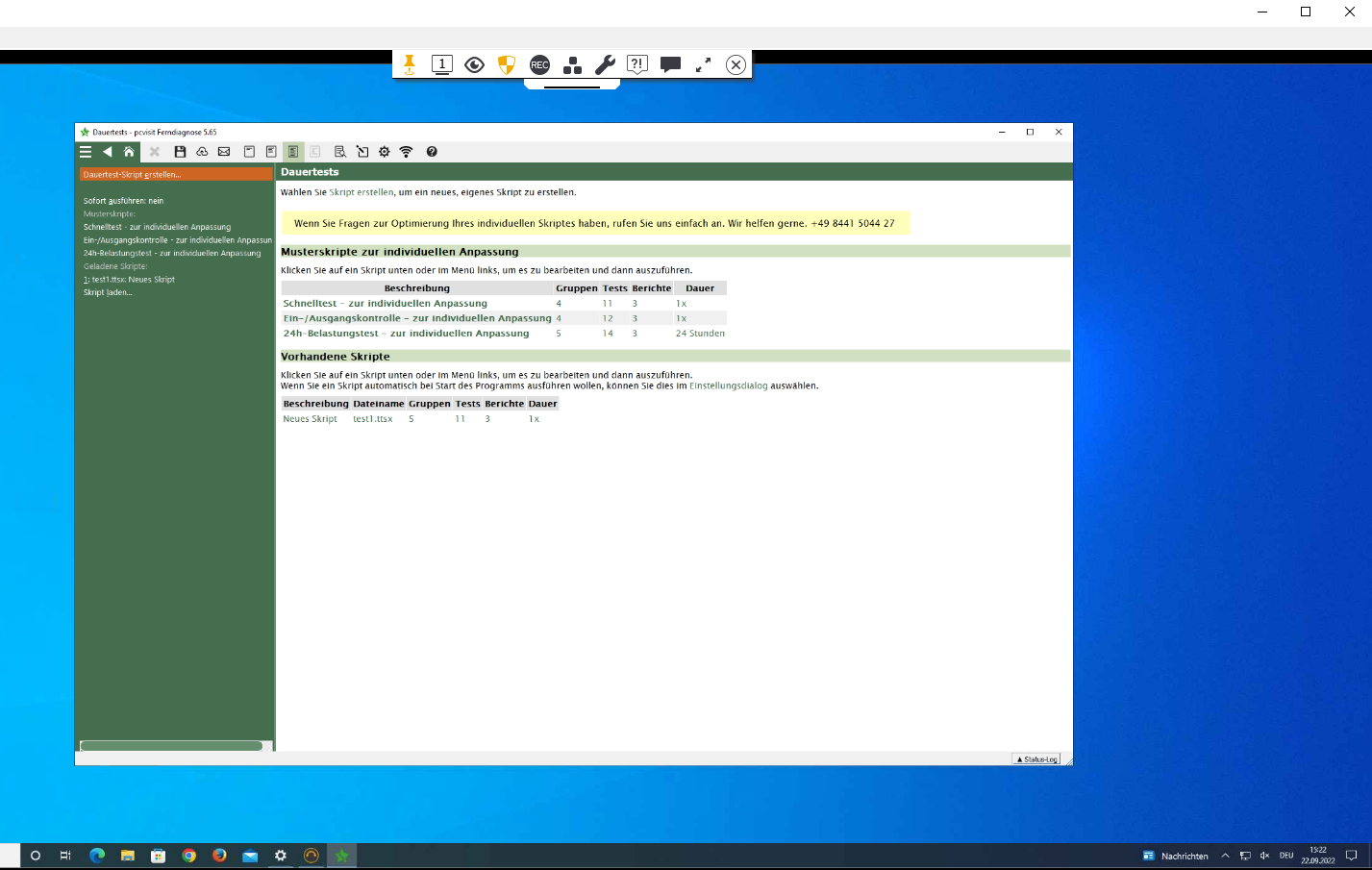Click the WiFi network icon
The height and width of the screenshot is (870, 1372).
[x=406, y=152]
